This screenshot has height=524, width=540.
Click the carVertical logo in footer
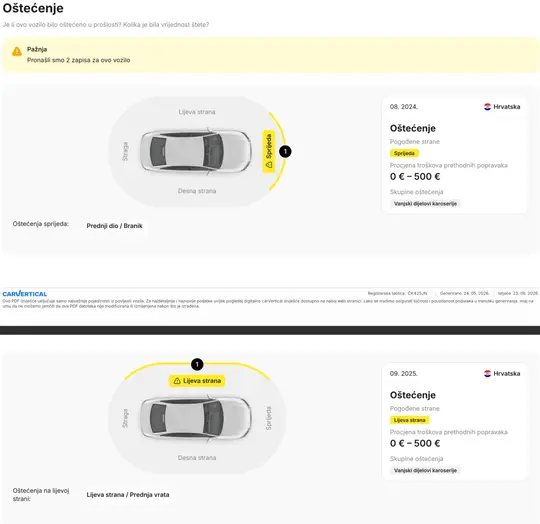click(24, 294)
